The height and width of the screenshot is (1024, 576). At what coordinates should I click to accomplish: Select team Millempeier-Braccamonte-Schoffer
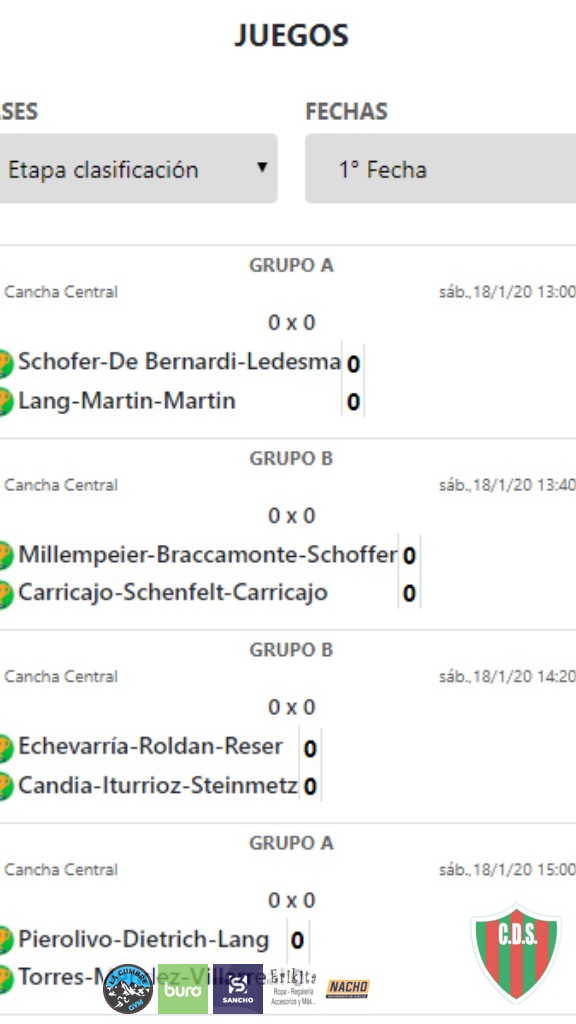207,554
